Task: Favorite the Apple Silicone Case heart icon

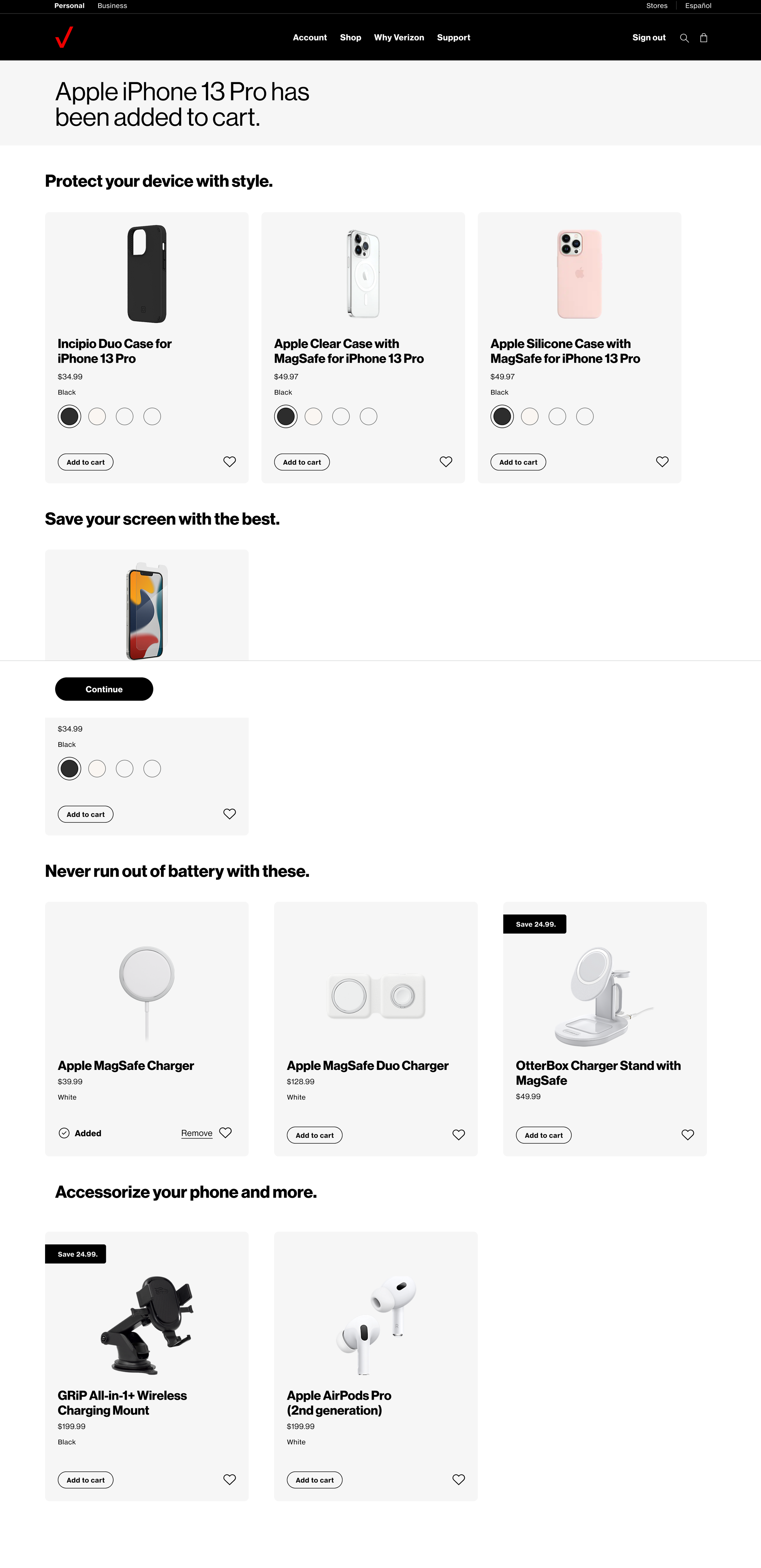Action: (x=662, y=462)
